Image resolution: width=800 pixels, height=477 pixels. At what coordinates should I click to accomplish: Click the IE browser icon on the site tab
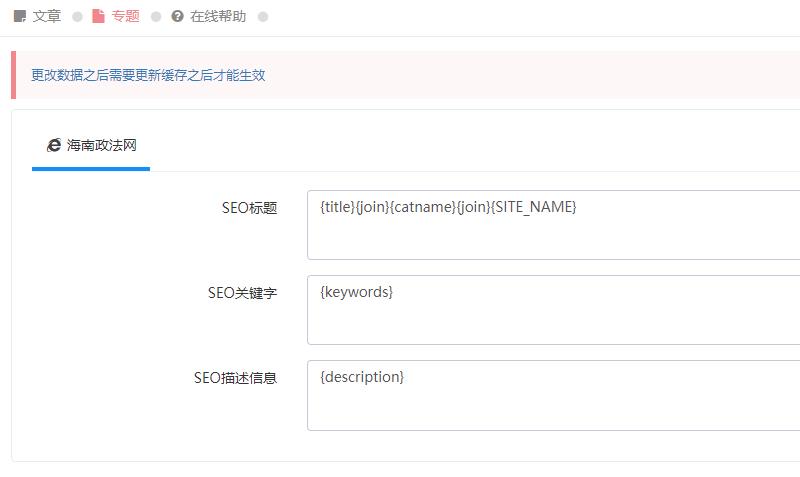pyautogui.click(x=54, y=145)
